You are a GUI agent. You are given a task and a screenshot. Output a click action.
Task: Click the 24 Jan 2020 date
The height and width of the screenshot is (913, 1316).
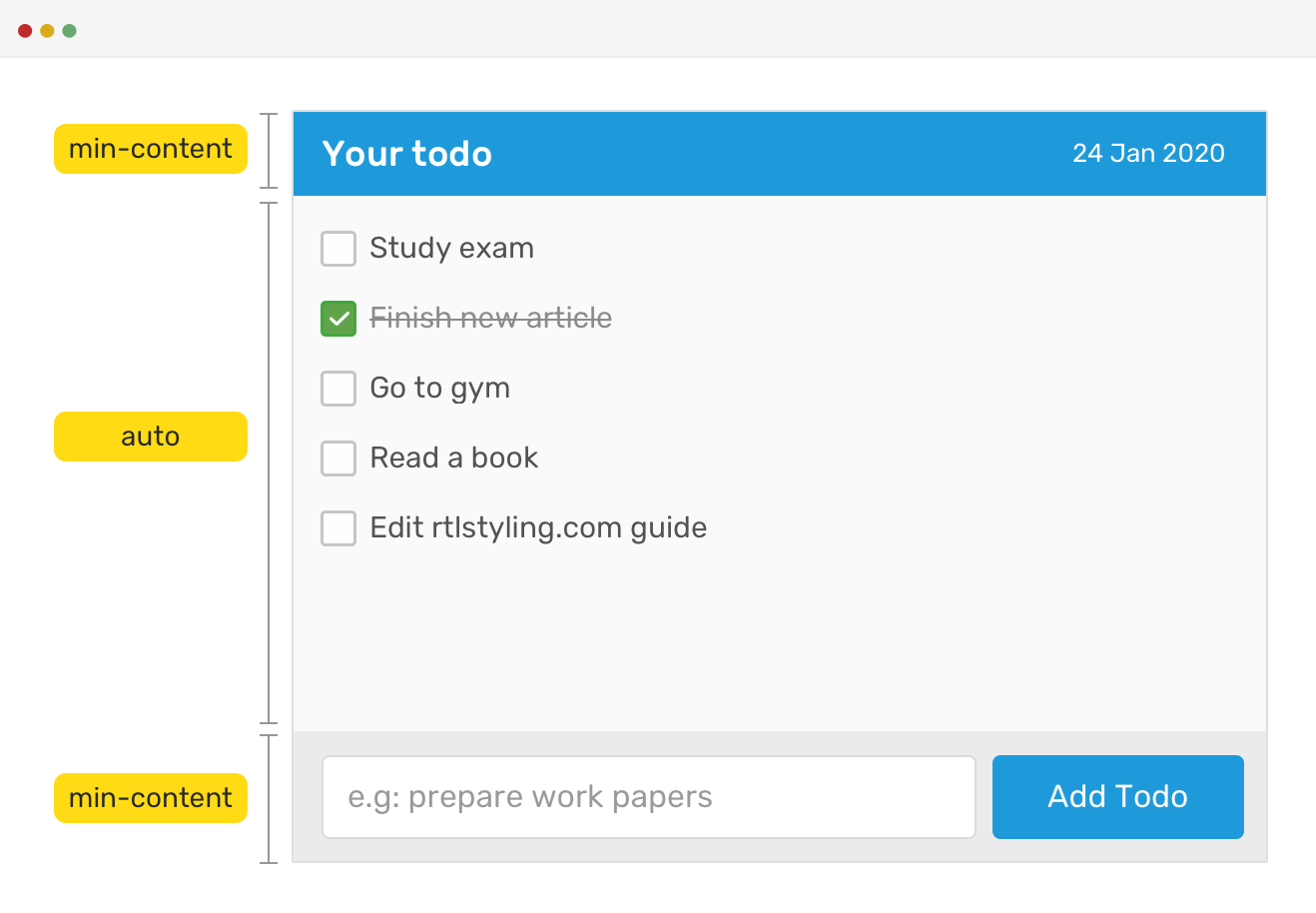(x=1148, y=153)
